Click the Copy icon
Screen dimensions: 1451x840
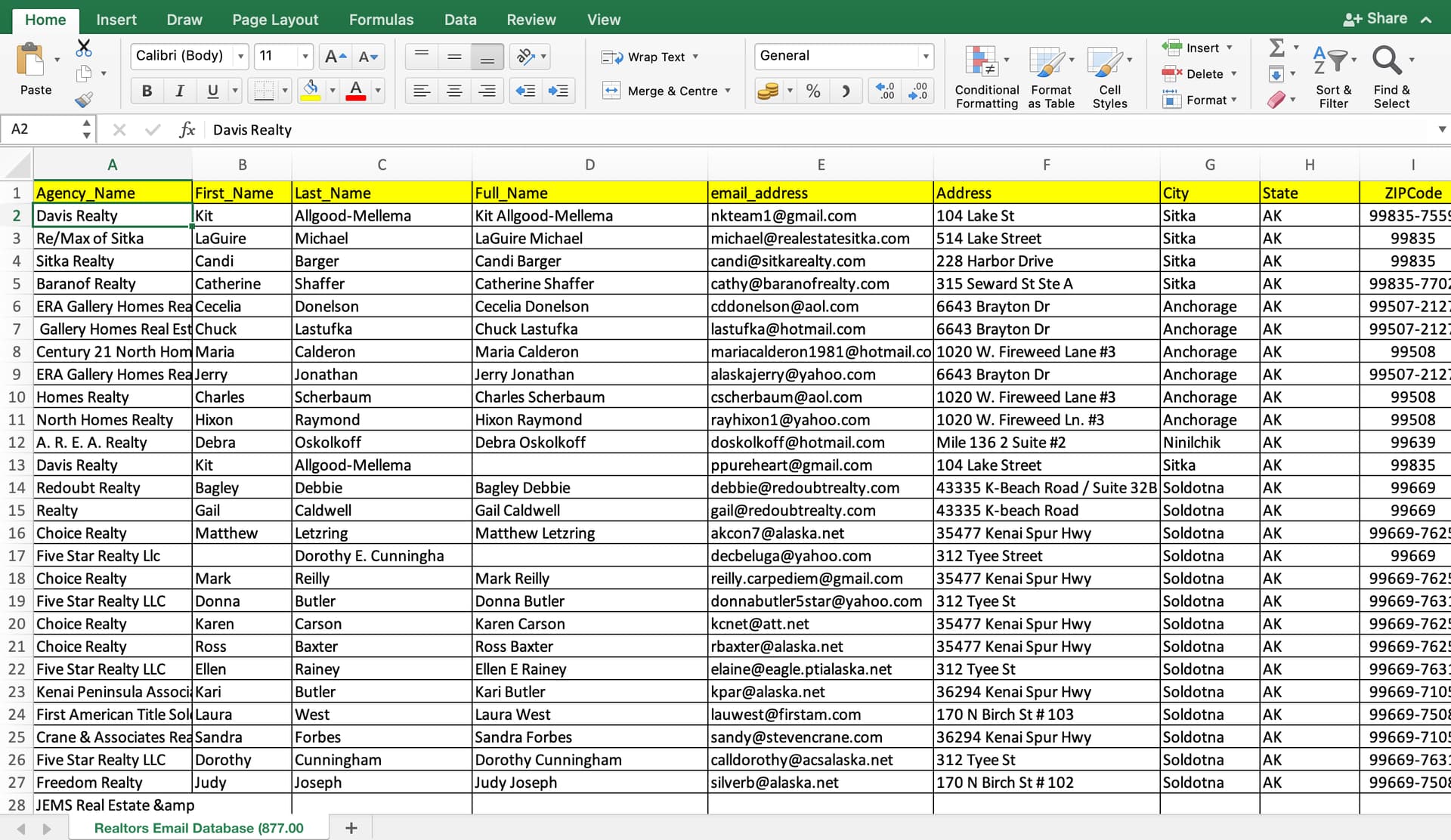click(x=84, y=73)
